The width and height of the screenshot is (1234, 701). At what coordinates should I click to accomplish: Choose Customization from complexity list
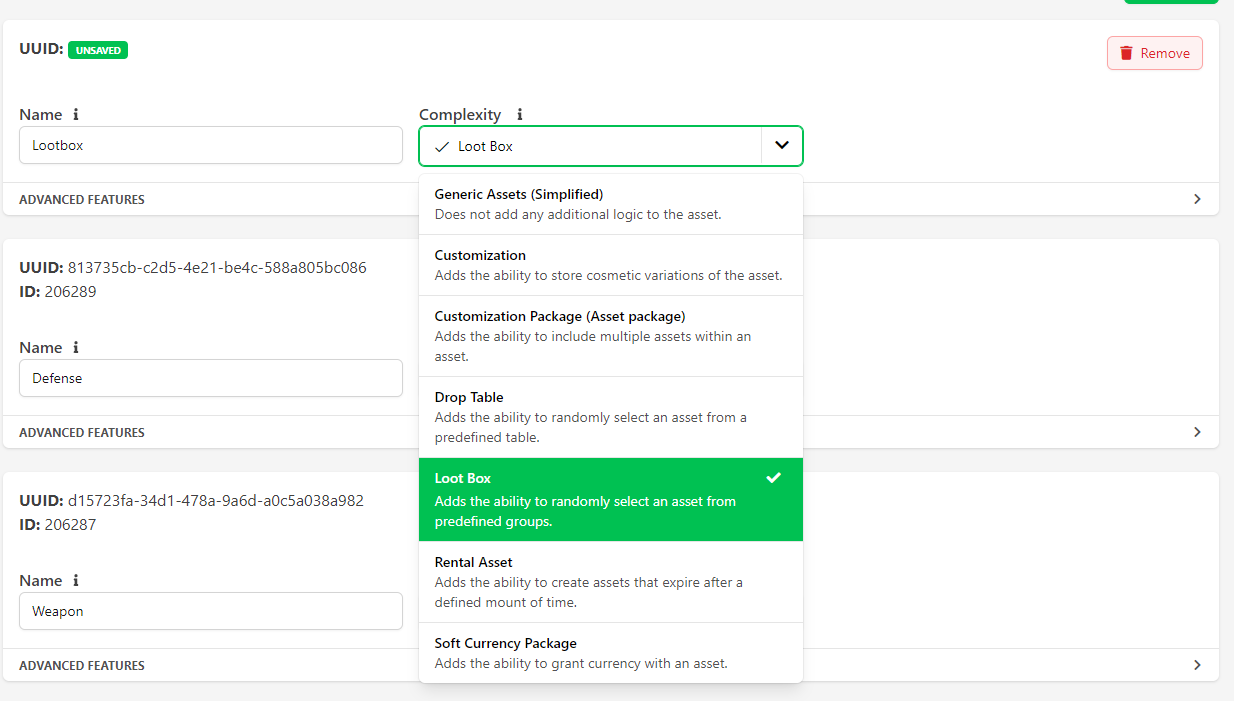[610, 265]
